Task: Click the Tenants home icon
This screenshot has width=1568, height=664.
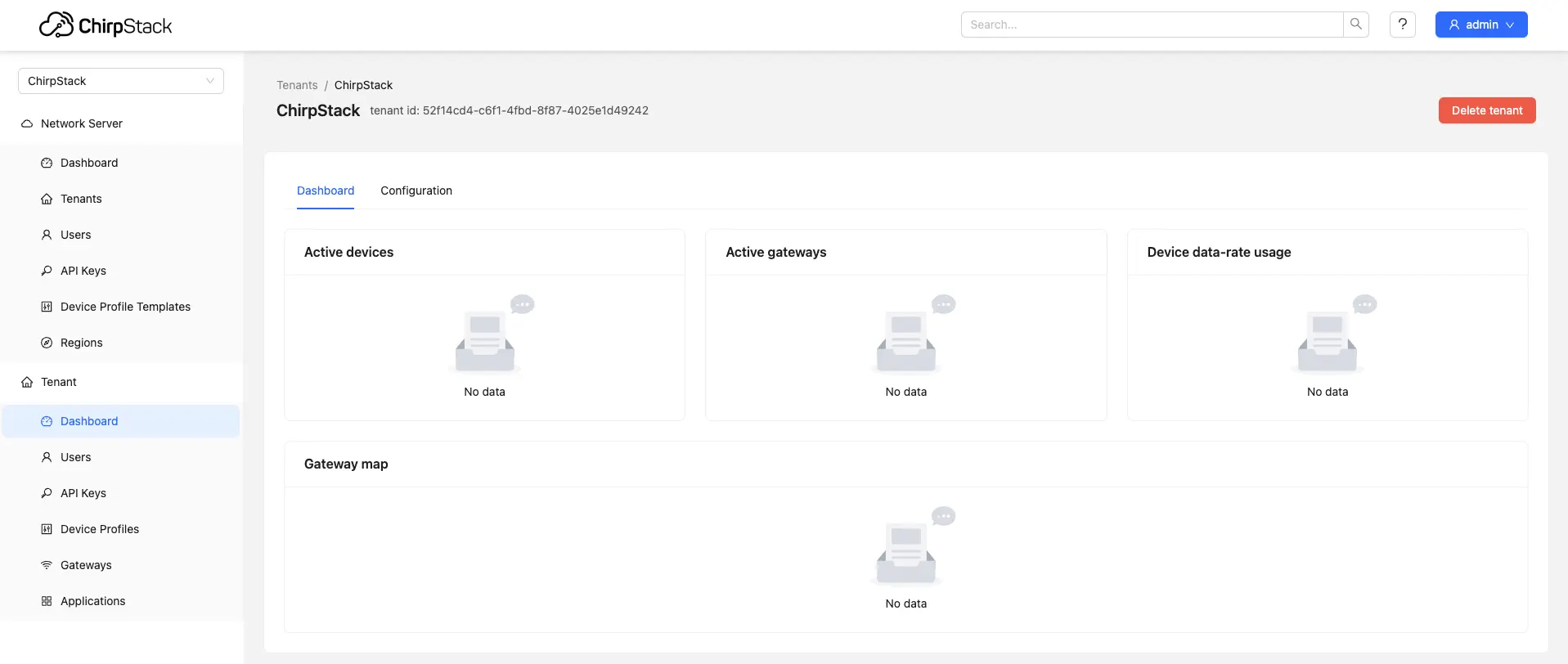Action: pyautogui.click(x=47, y=199)
